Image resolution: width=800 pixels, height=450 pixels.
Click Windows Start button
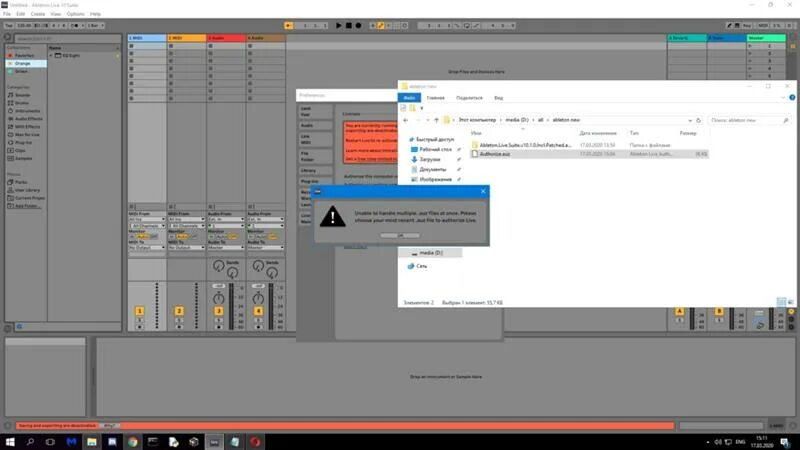[10, 442]
